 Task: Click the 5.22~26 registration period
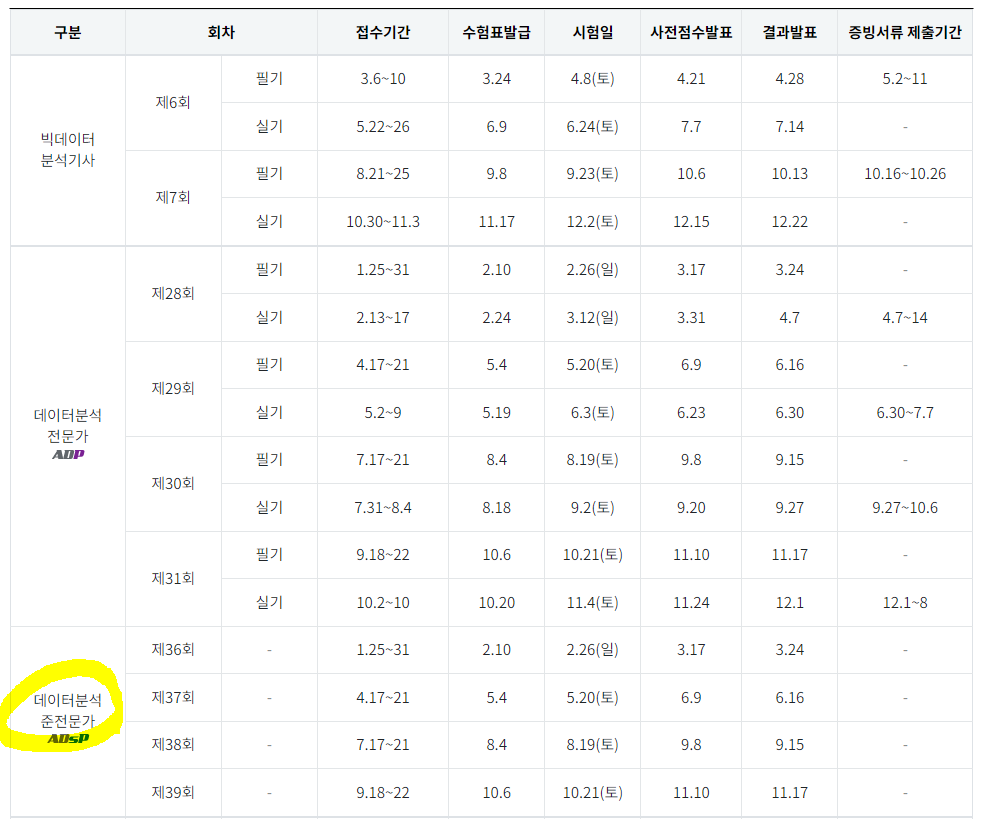[383, 126]
